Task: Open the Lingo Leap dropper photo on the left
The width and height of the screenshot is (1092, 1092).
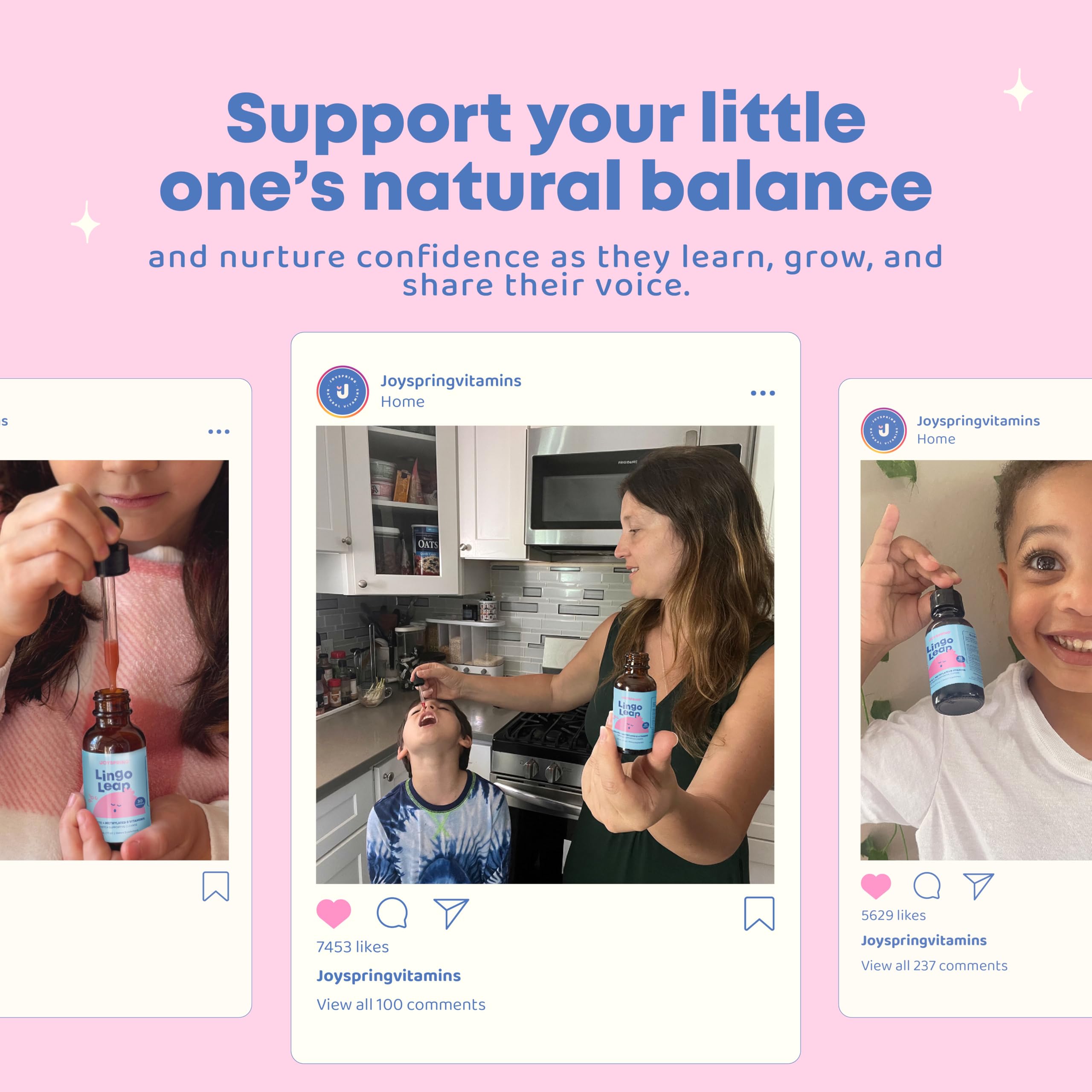Action: [114, 660]
